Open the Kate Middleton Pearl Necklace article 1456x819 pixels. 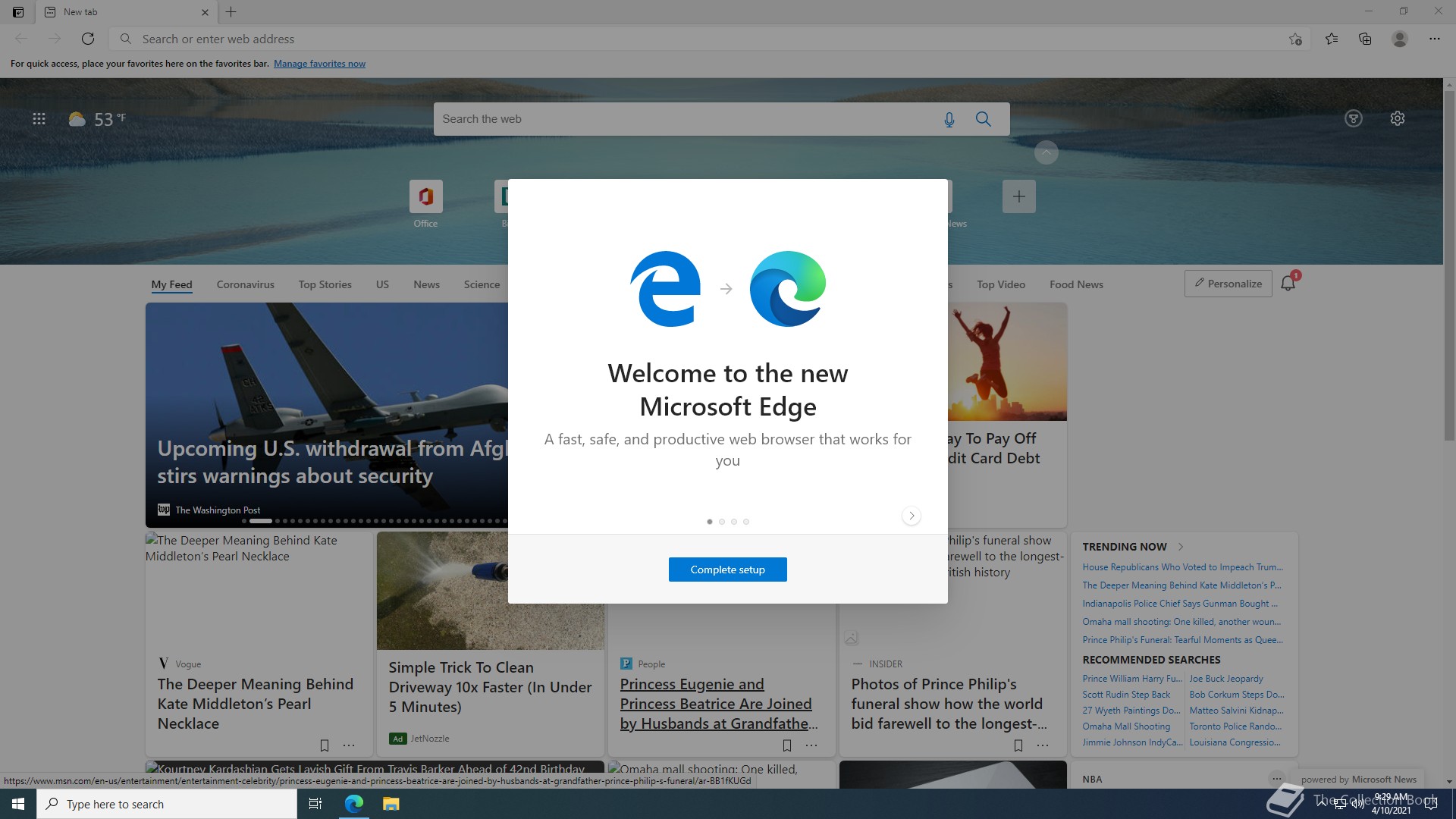point(256,704)
